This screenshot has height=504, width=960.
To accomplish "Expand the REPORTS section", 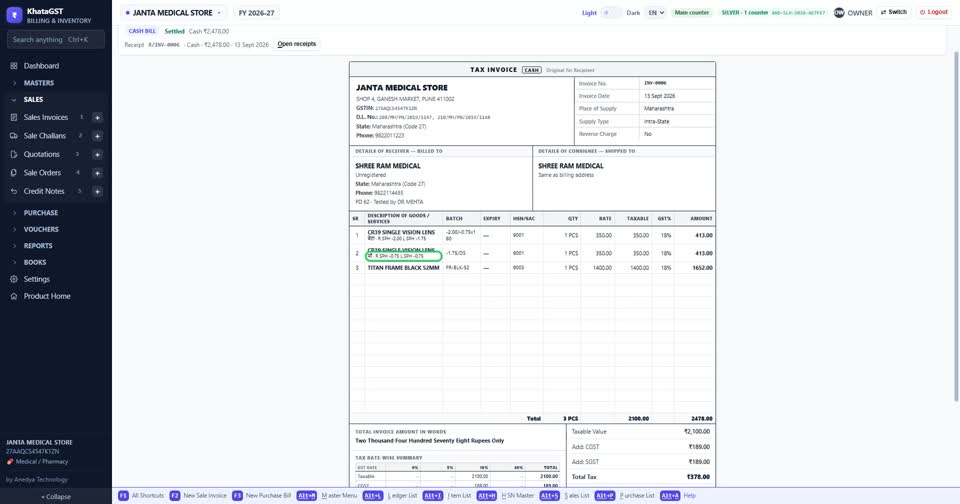I will click(56, 246).
